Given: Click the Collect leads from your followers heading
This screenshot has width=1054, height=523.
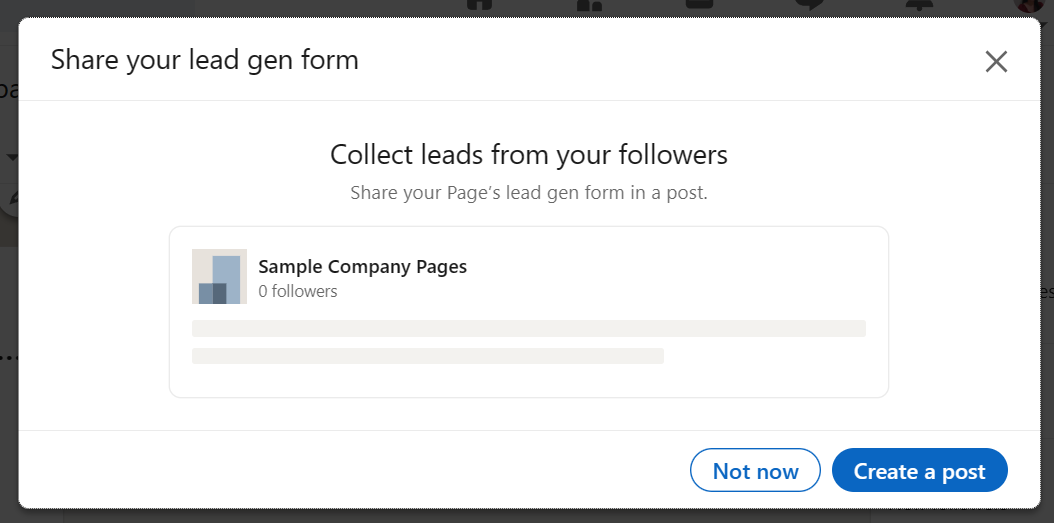Looking at the screenshot, I should [528, 155].
